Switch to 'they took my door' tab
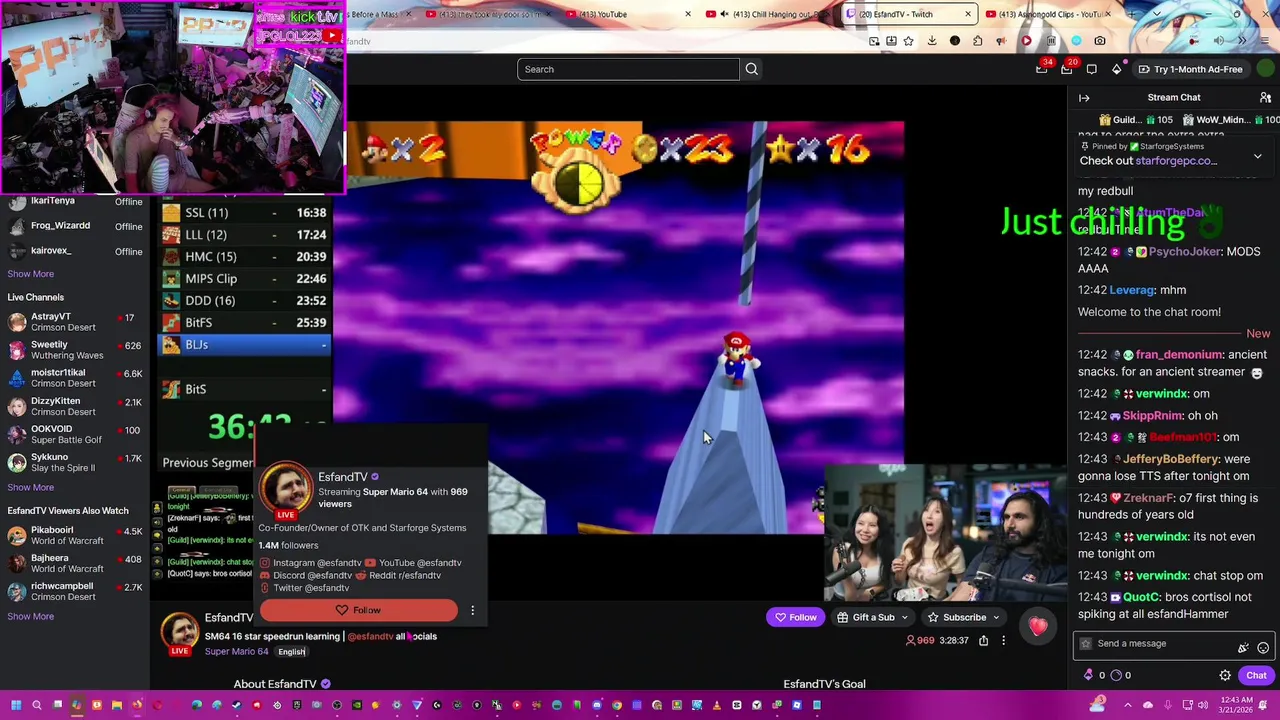1280x720 pixels. click(486, 14)
